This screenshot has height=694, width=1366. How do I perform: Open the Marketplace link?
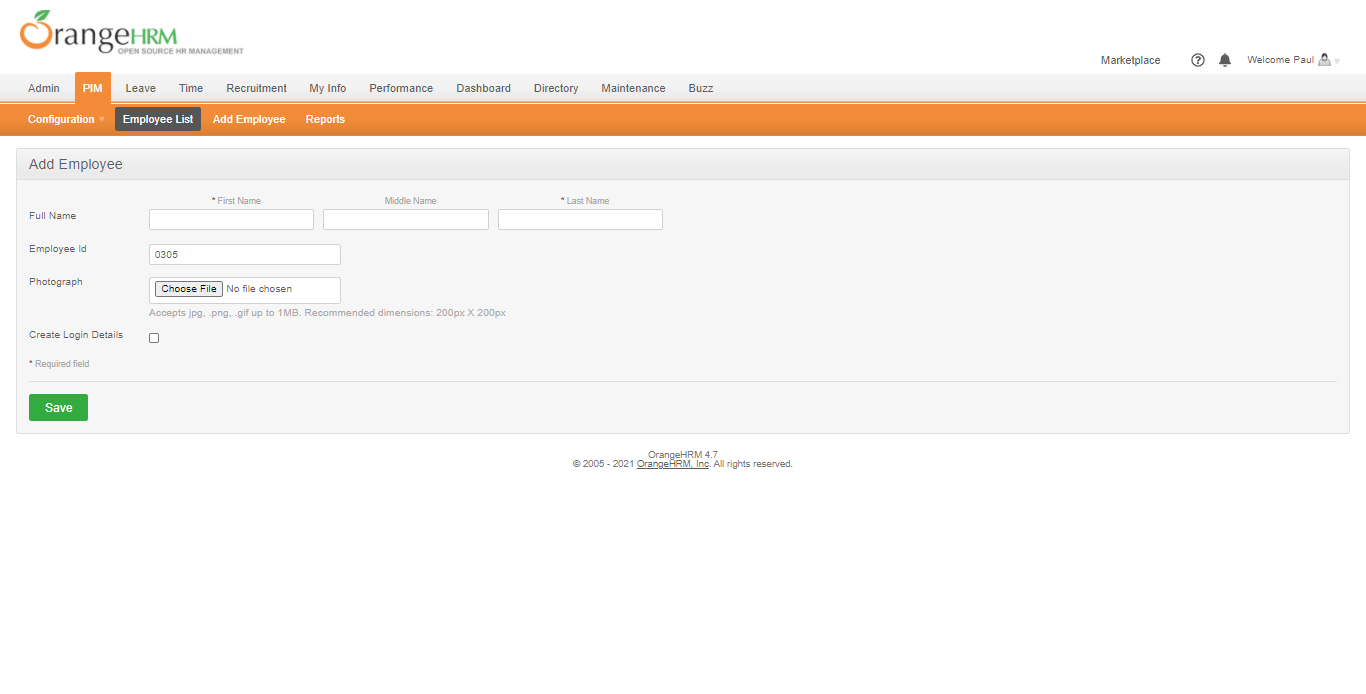click(x=1131, y=60)
